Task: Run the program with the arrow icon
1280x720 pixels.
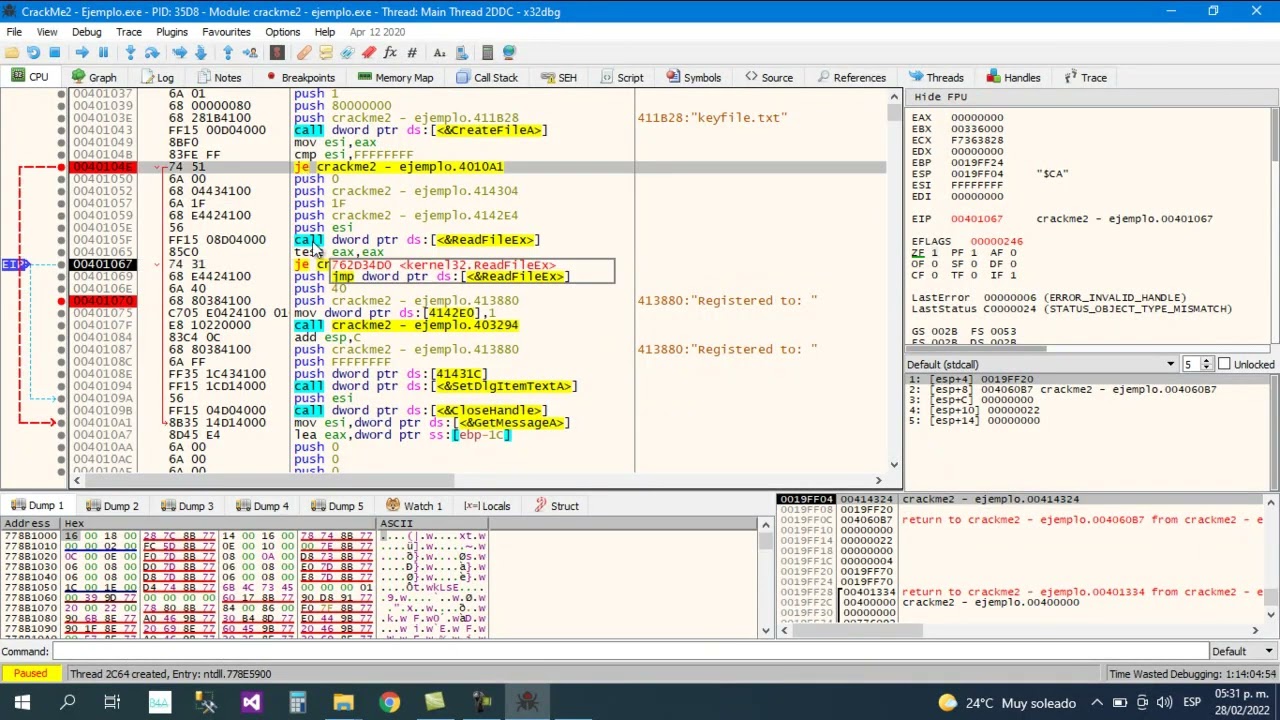Action: click(82, 52)
